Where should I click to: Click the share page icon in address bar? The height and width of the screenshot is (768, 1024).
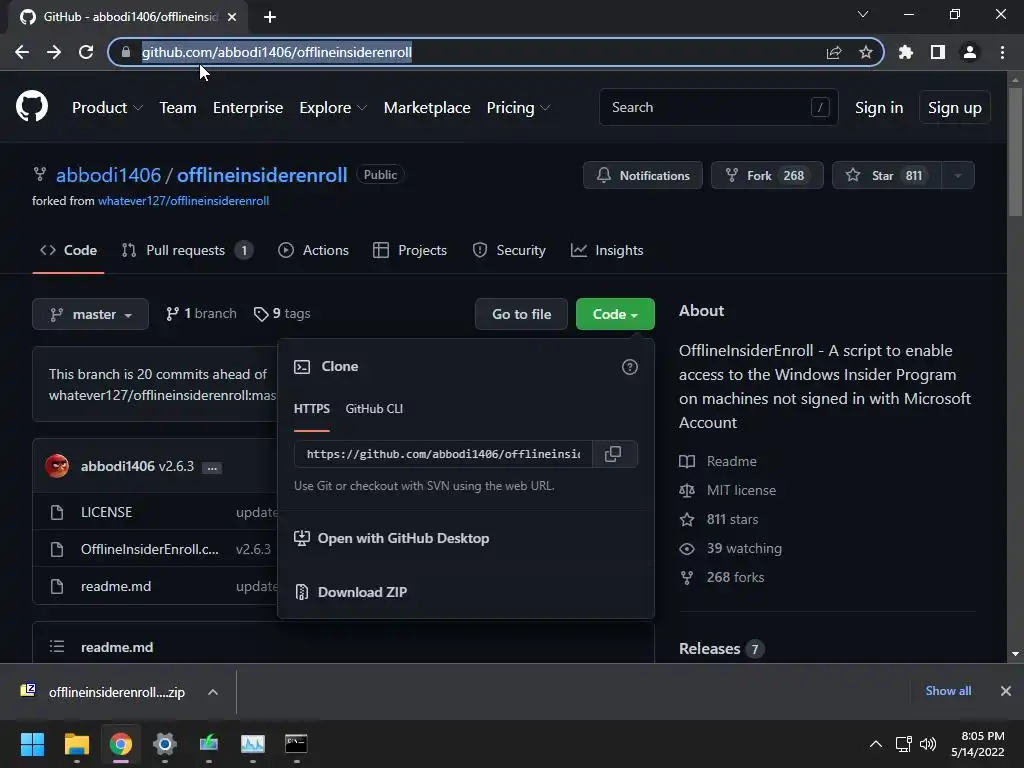click(x=834, y=52)
